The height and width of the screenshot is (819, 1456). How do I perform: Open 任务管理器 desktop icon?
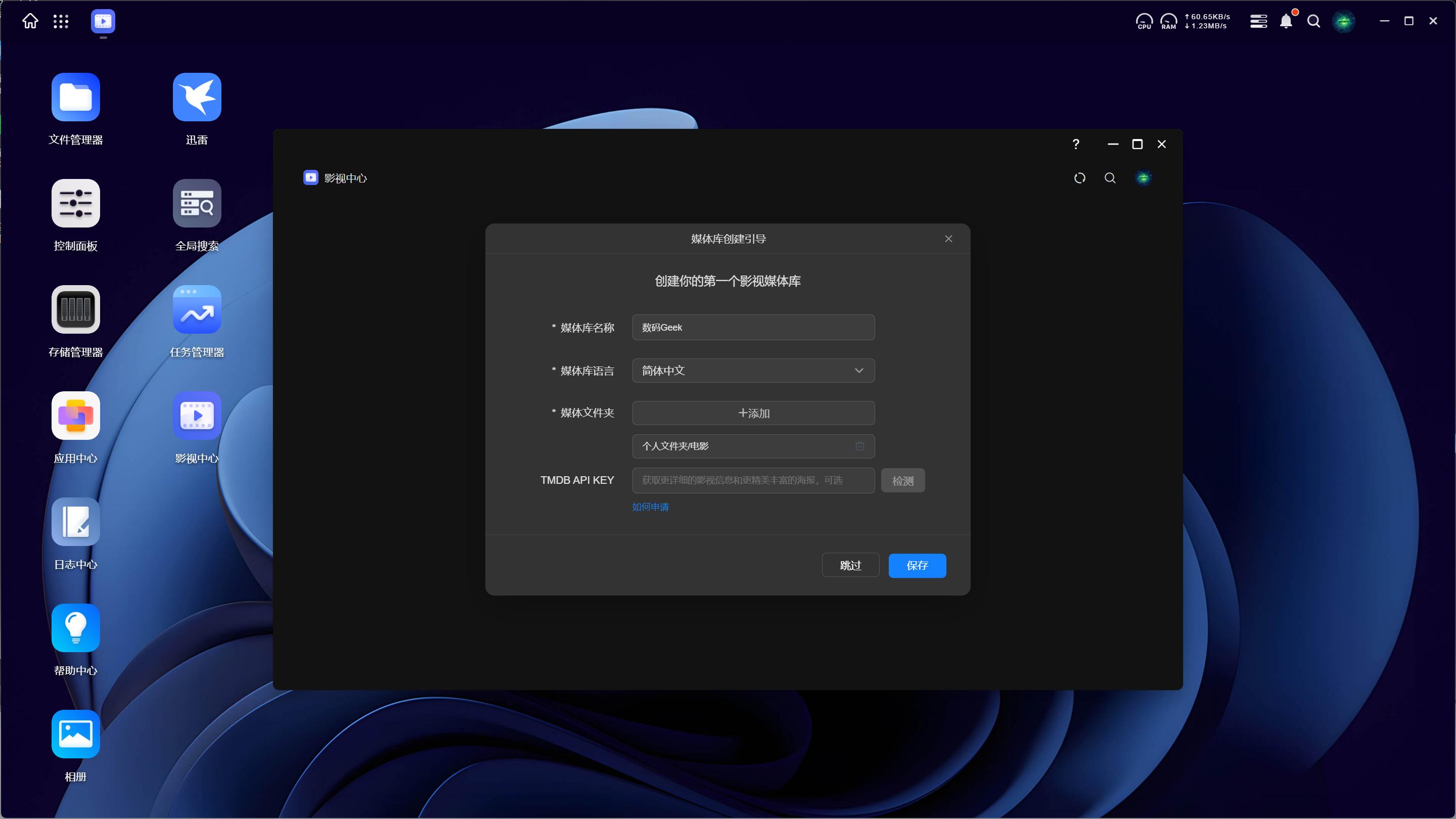tap(197, 310)
